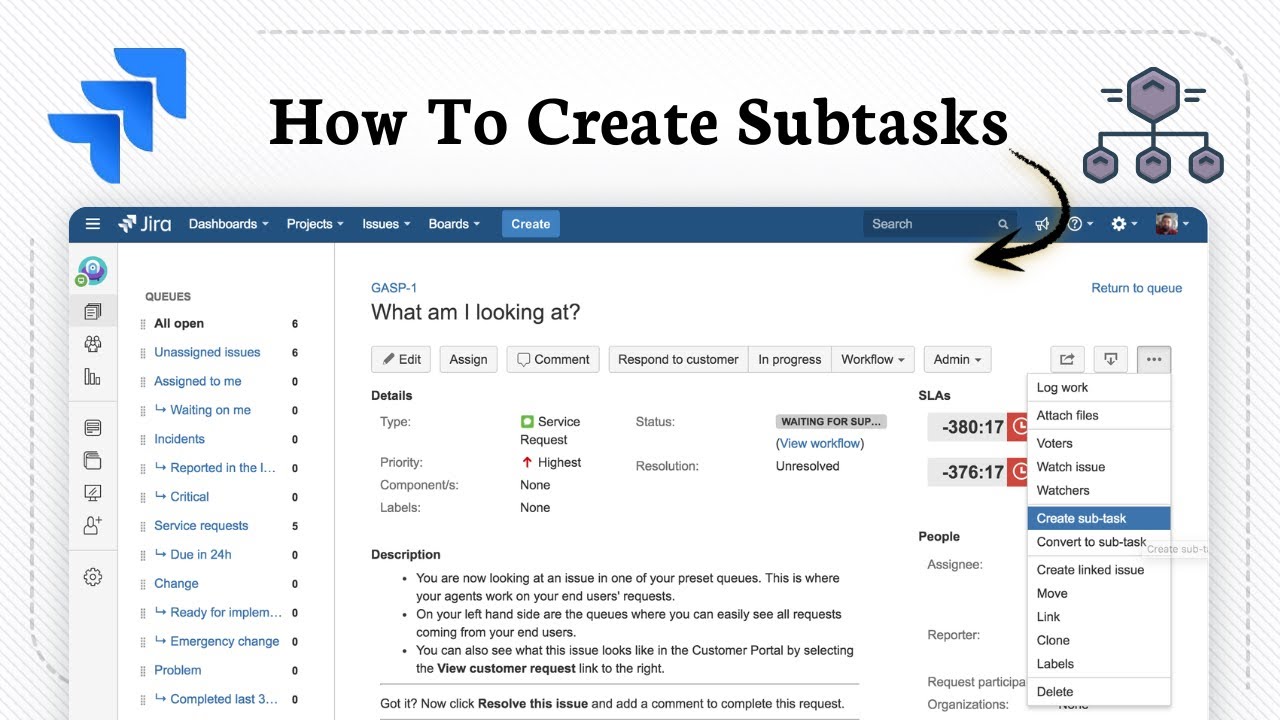This screenshot has width=1280, height=720.
Task: Select Convert to sub-task menu entry
Action: pos(1092,542)
